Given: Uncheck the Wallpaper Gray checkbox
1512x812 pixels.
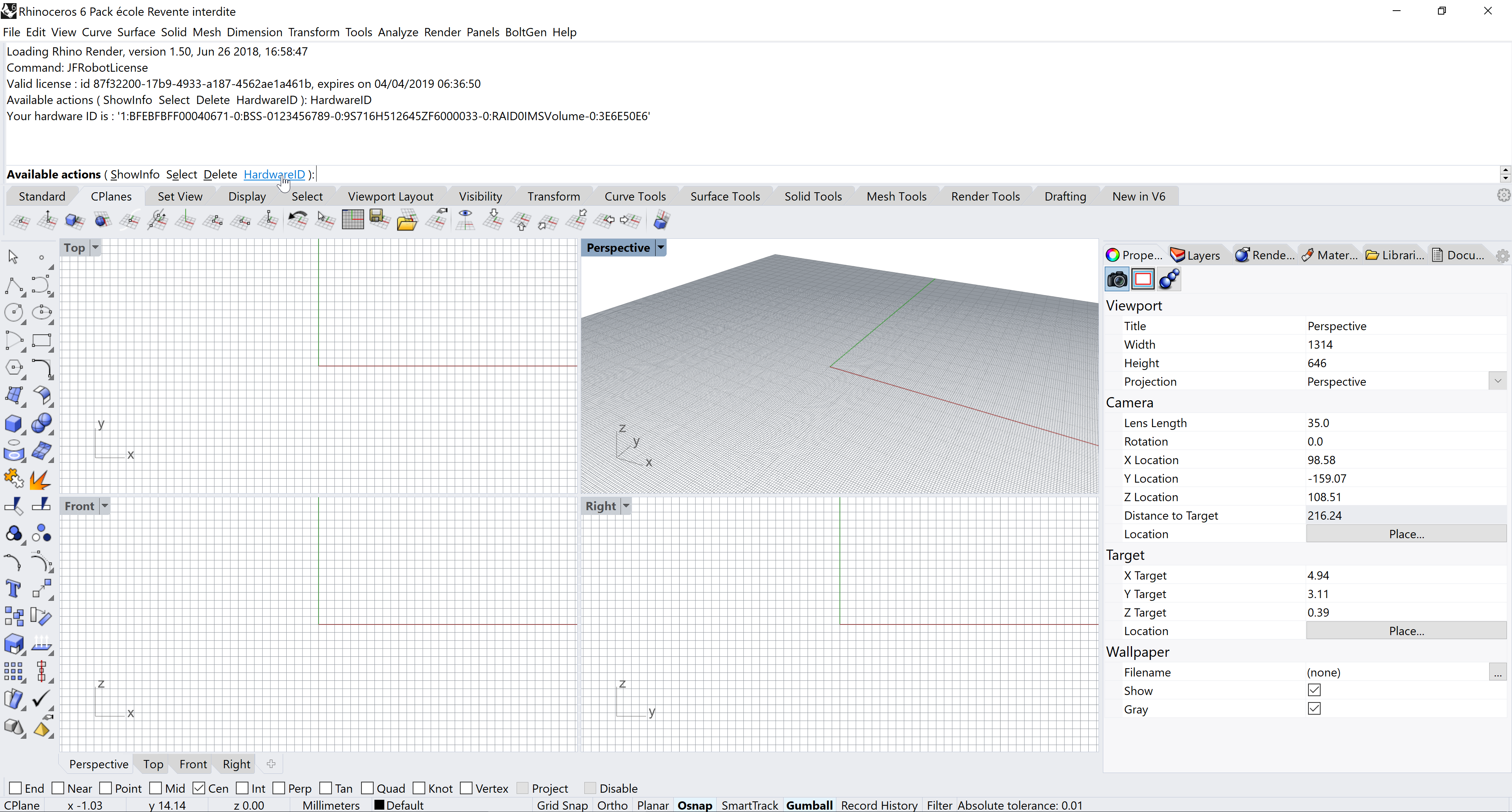Looking at the screenshot, I should (1314, 709).
